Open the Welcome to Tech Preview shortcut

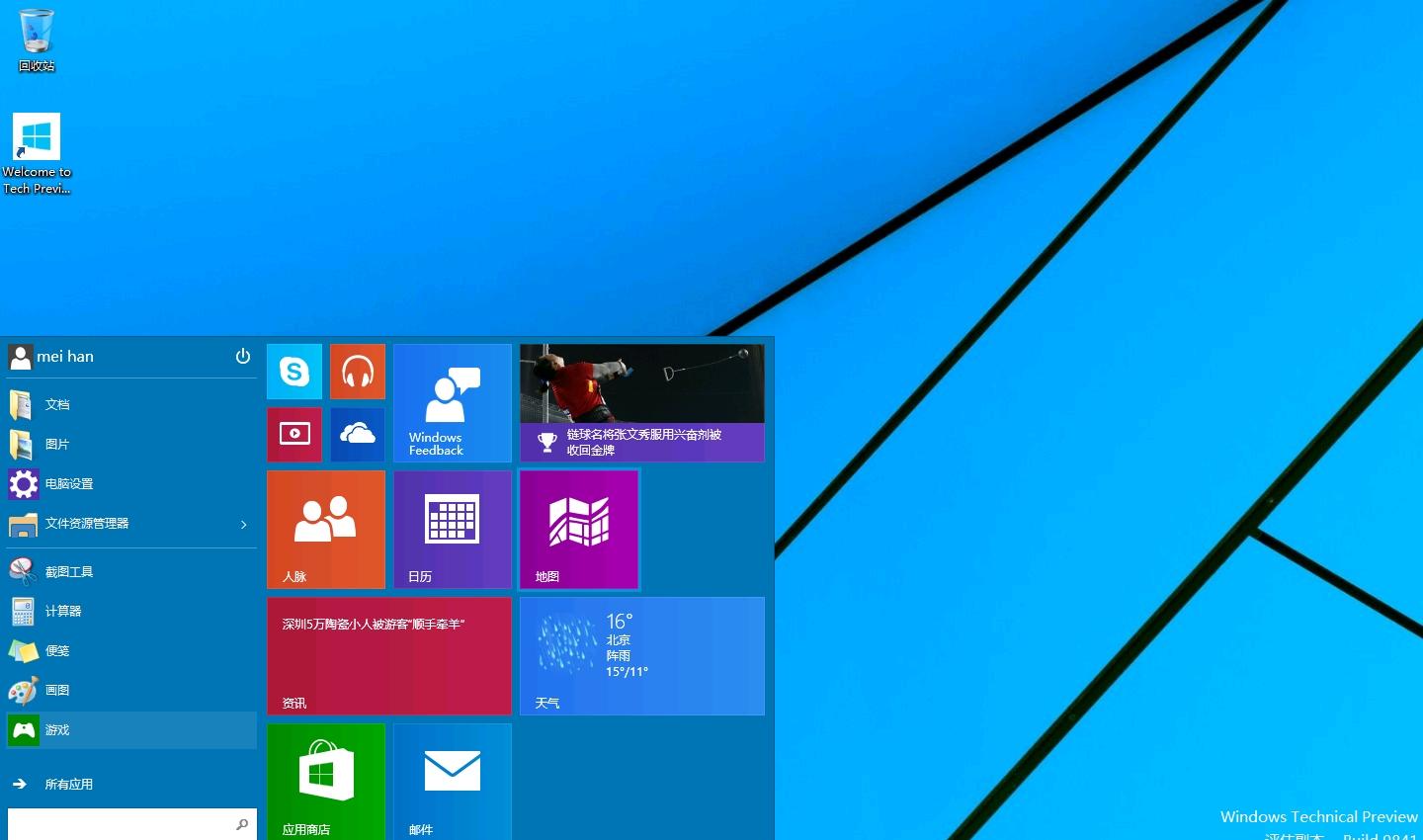(x=37, y=153)
